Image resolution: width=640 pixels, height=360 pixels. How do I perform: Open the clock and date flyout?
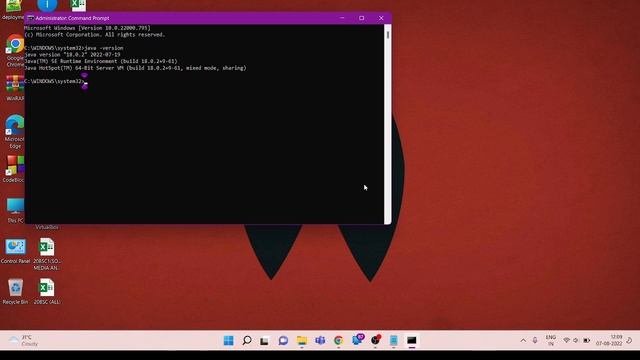tap(609, 340)
